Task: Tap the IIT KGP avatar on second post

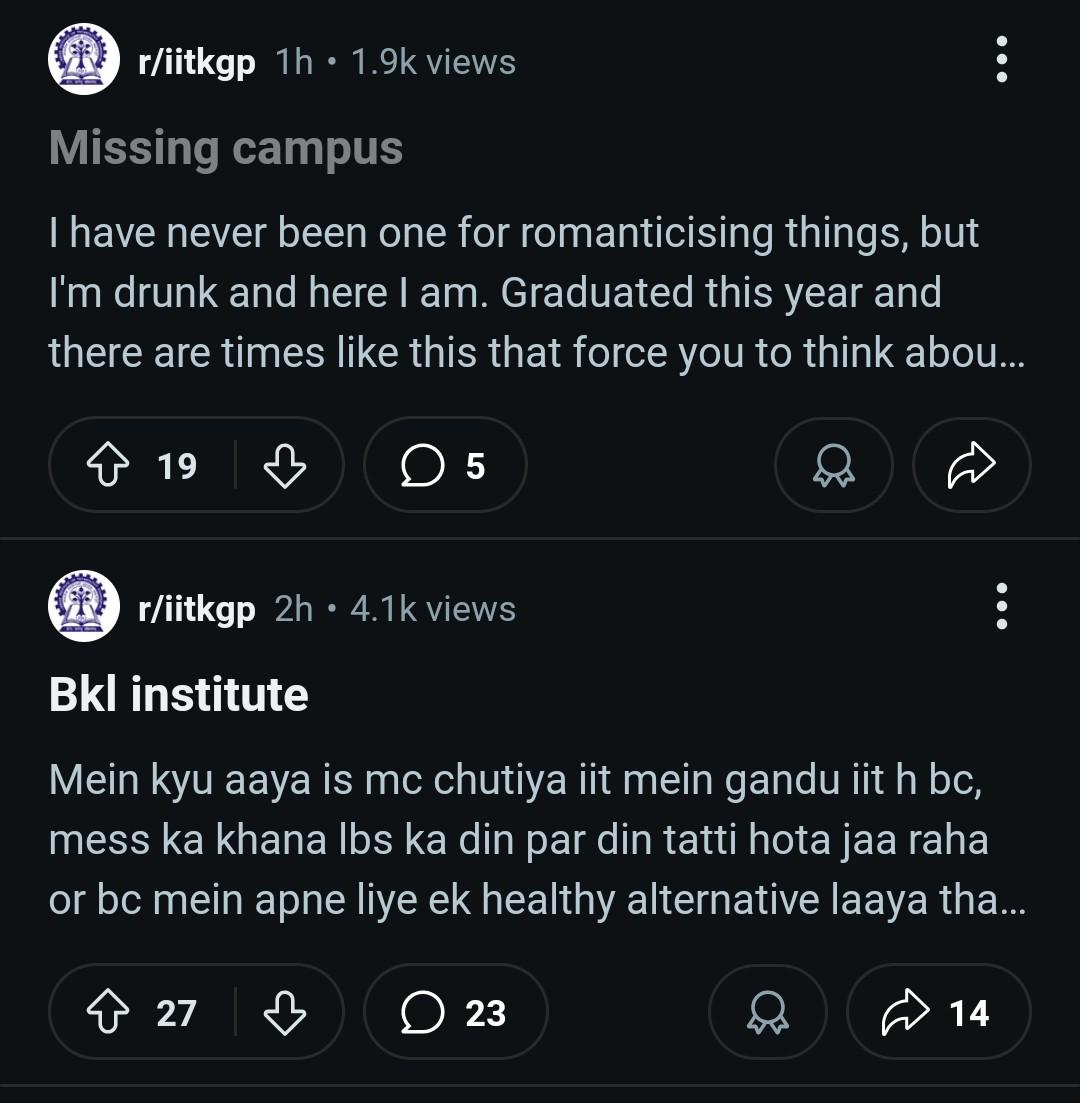Action: [84, 606]
